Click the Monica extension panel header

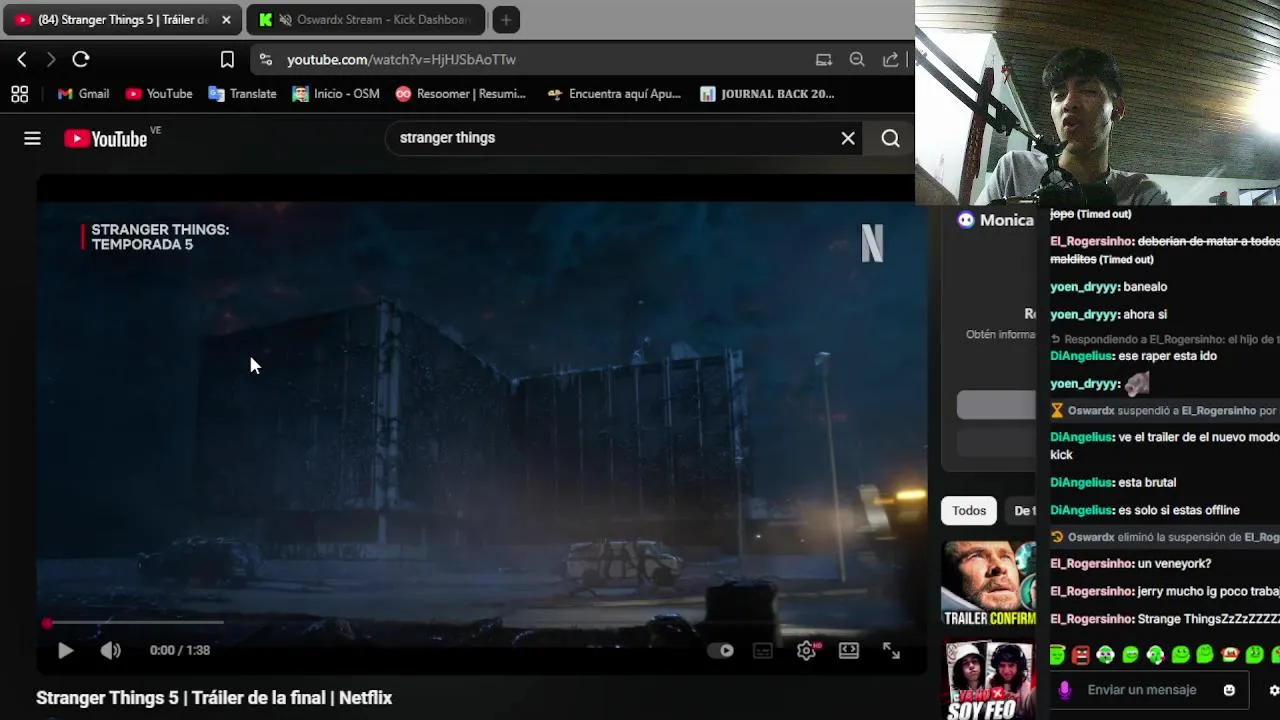995,221
